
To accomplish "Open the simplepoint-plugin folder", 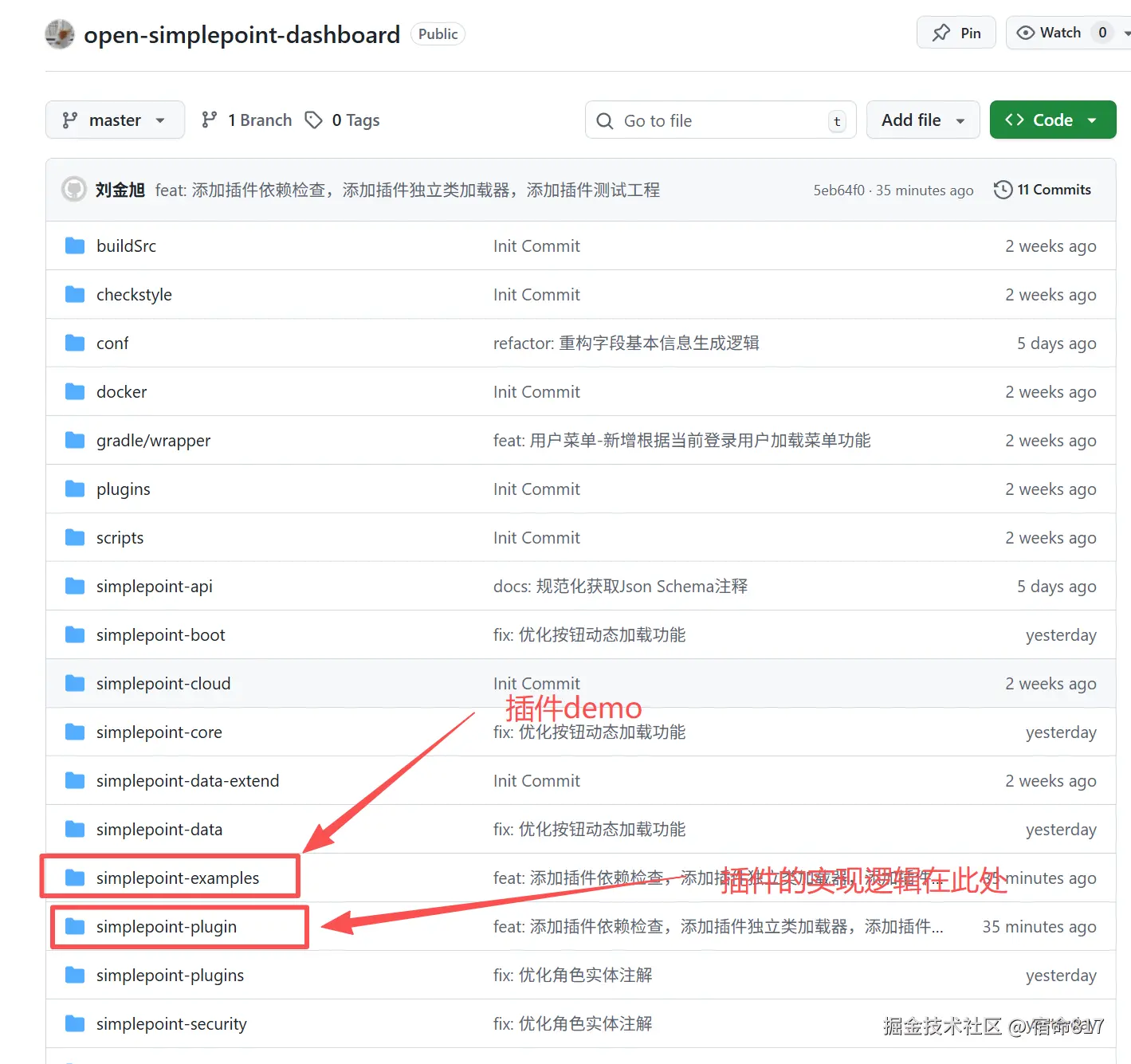I will click(166, 926).
